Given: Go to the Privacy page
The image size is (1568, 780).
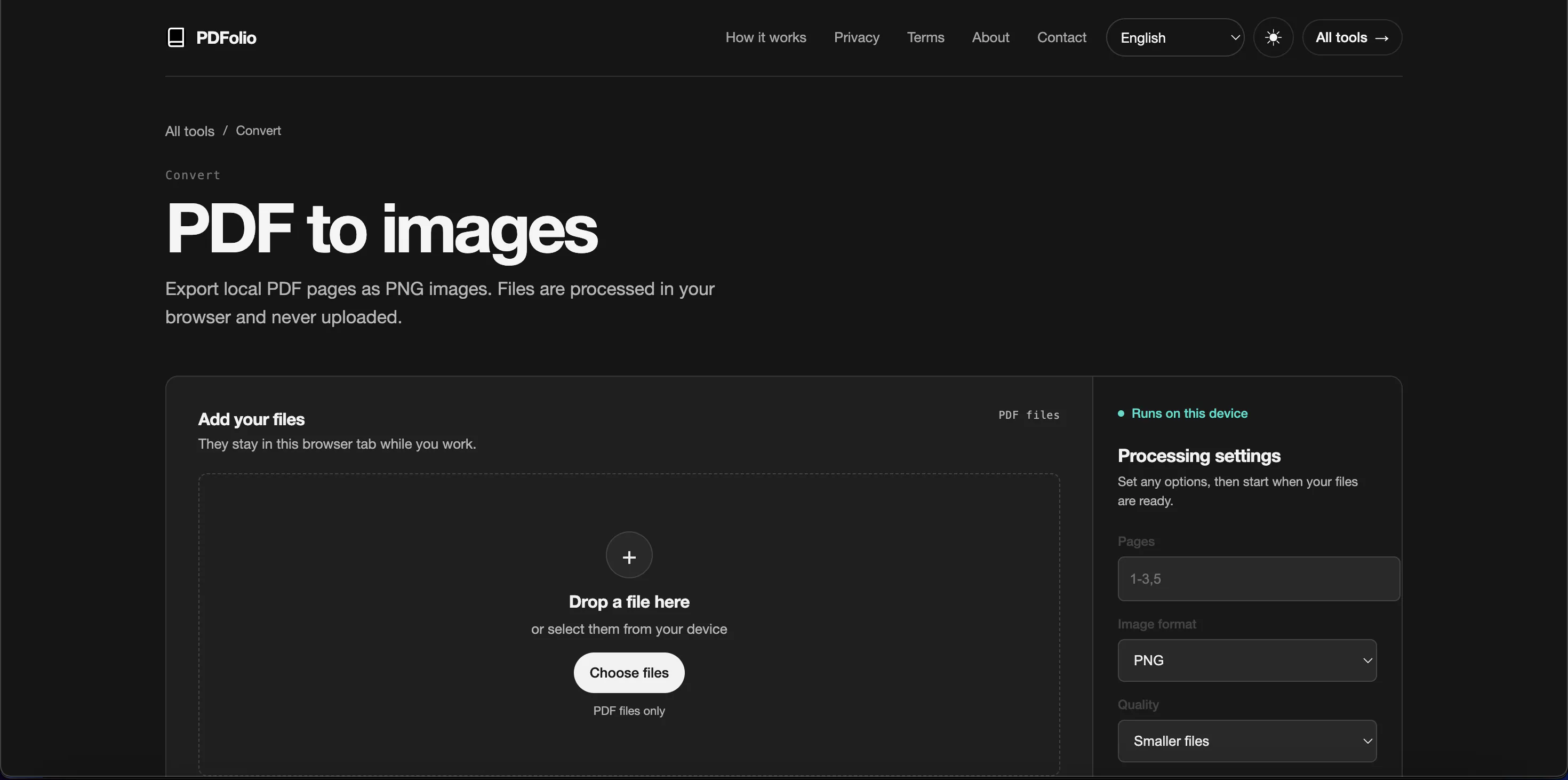Looking at the screenshot, I should coord(857,38).
